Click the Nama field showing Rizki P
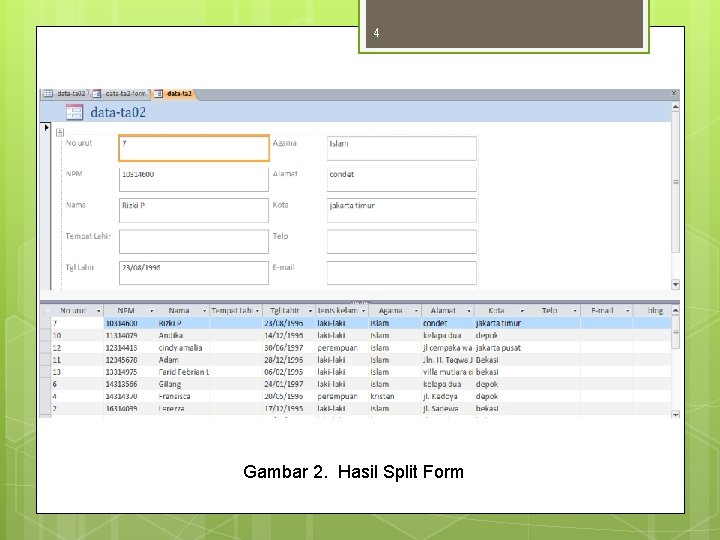Viewport: 720px width, 540px height. 194,210
